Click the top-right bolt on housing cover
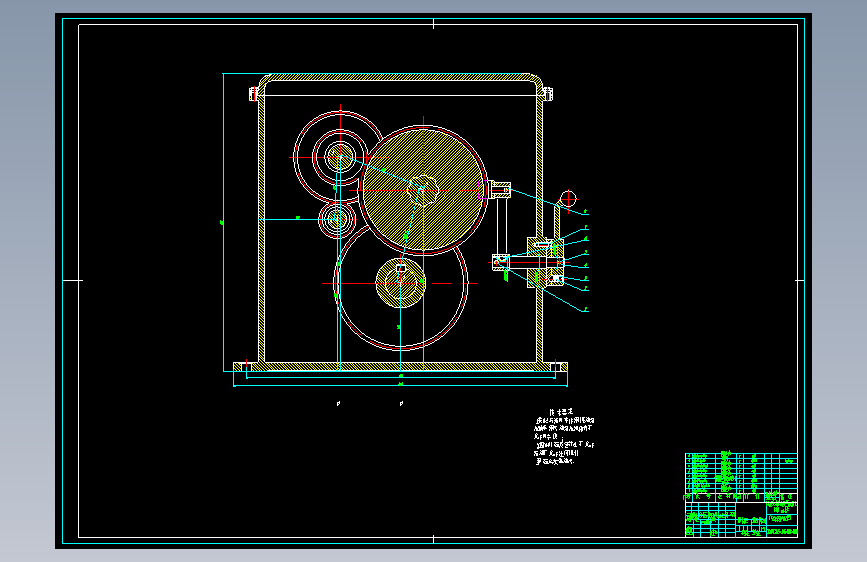The image size is (867, 562). [548, 94]
